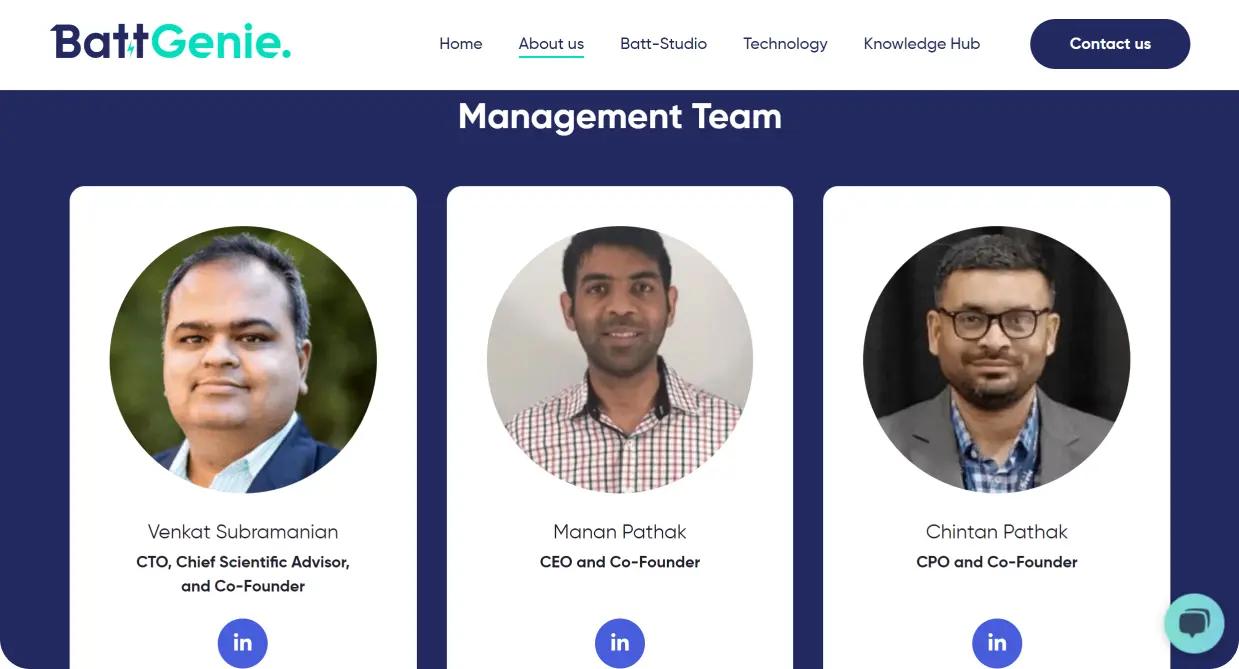Click the Management Team heading
The image size is (1239, 669).
(620, 117)
